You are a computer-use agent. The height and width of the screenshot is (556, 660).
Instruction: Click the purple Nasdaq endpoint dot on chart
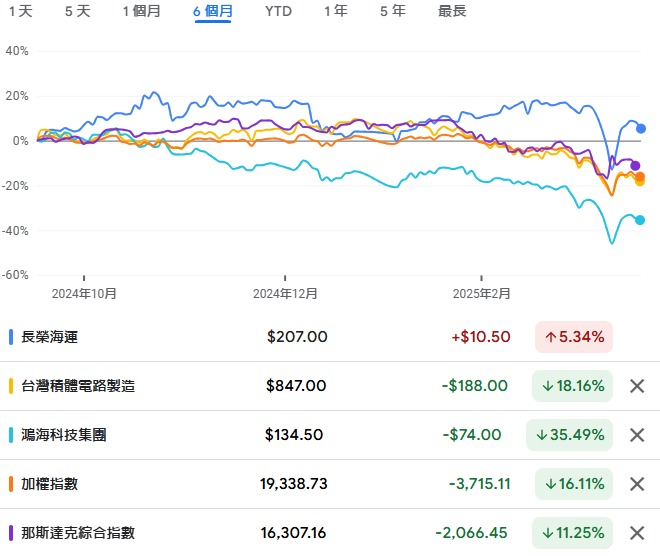[x=635, y=166]
